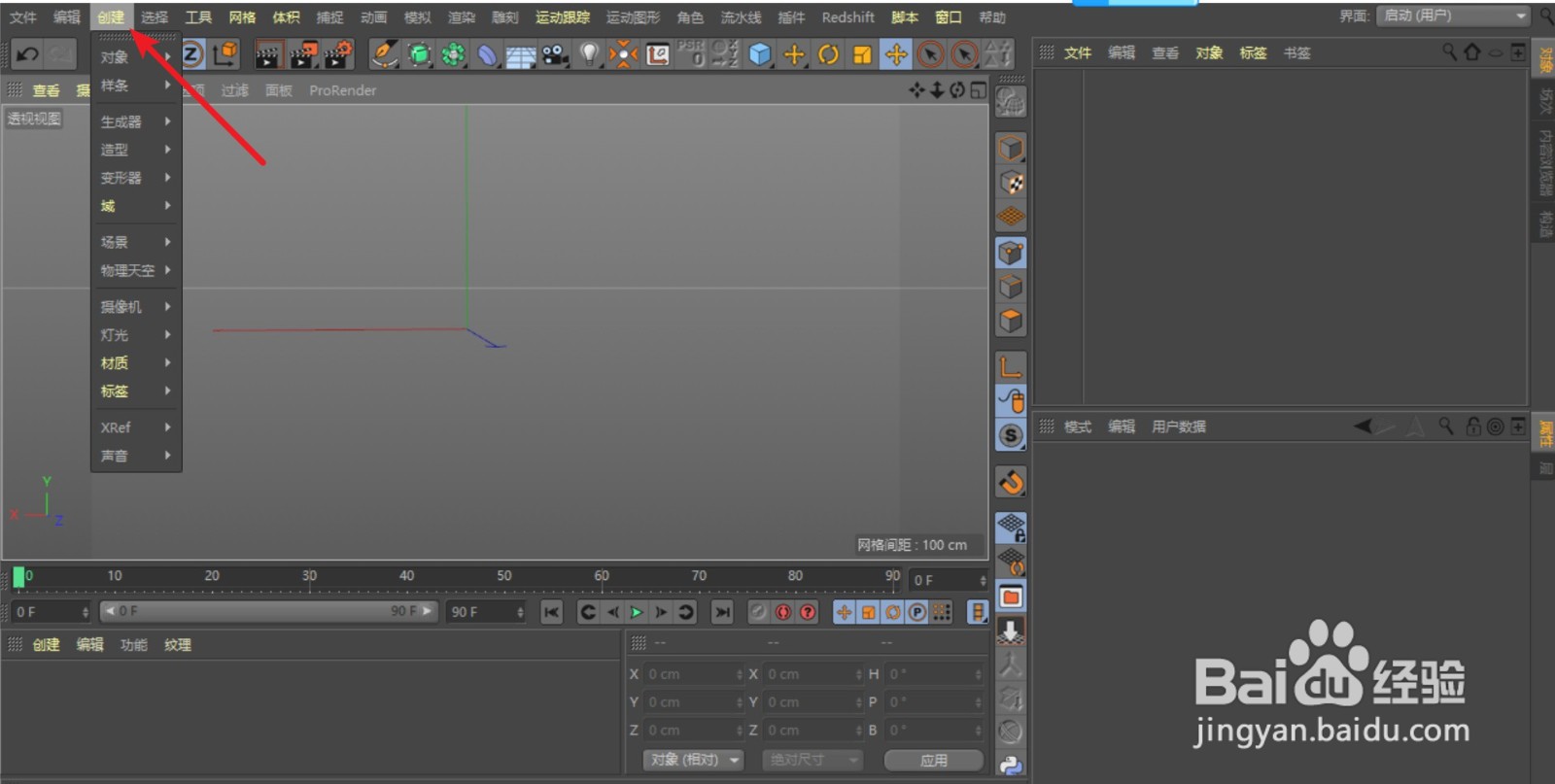
Task: Click the green timeline playhead marker
Action: coord(18,578)
